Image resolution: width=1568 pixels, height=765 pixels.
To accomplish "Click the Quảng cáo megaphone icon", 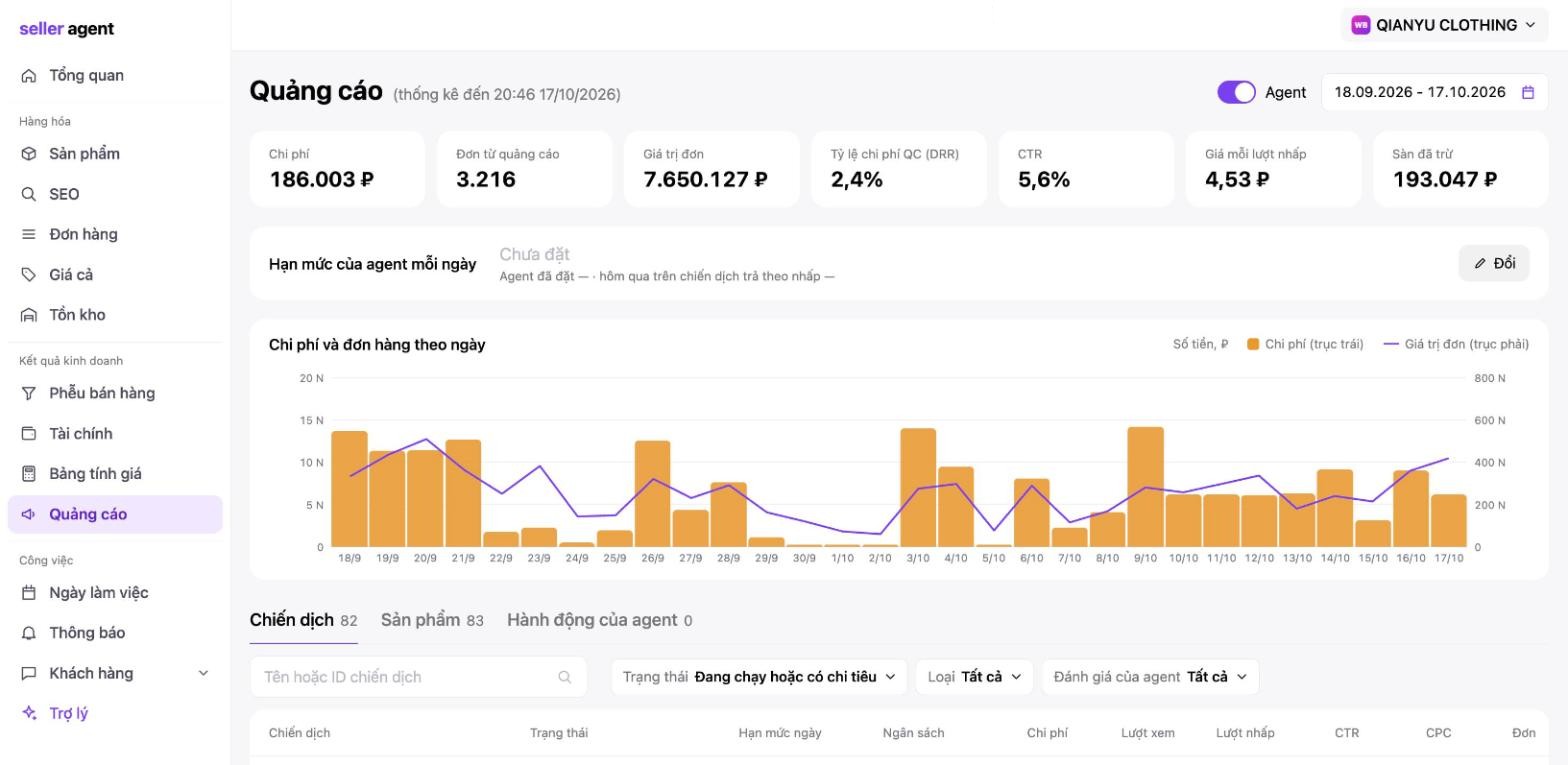I will point(29,514).
